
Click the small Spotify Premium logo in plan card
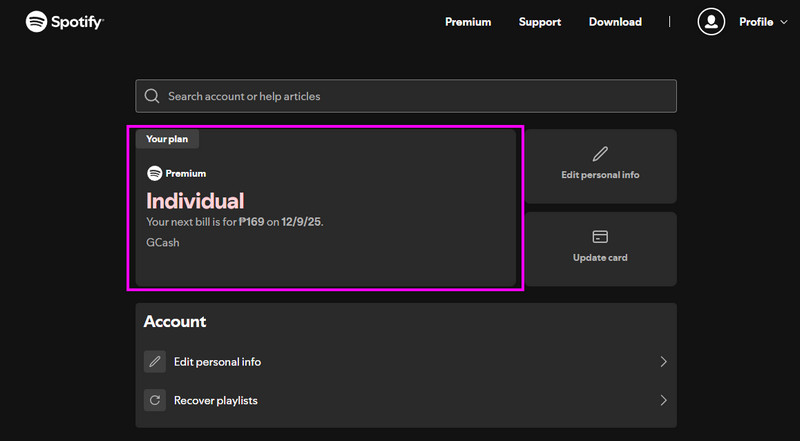point(154,173)
